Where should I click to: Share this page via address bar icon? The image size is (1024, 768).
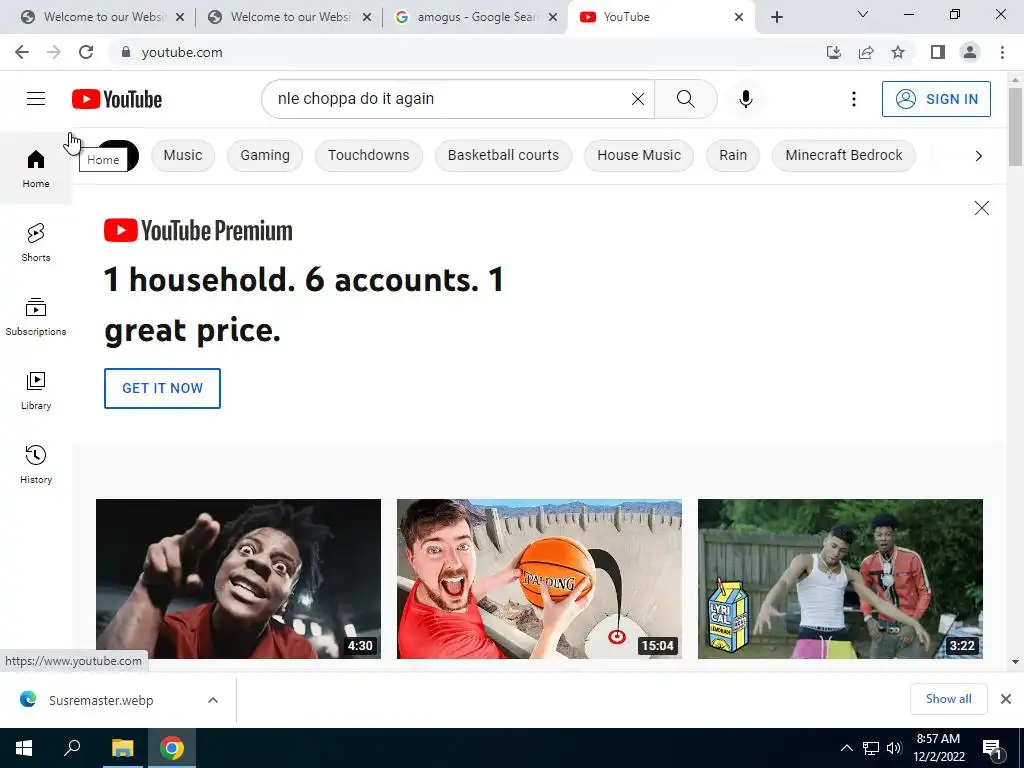click(866, 52)
